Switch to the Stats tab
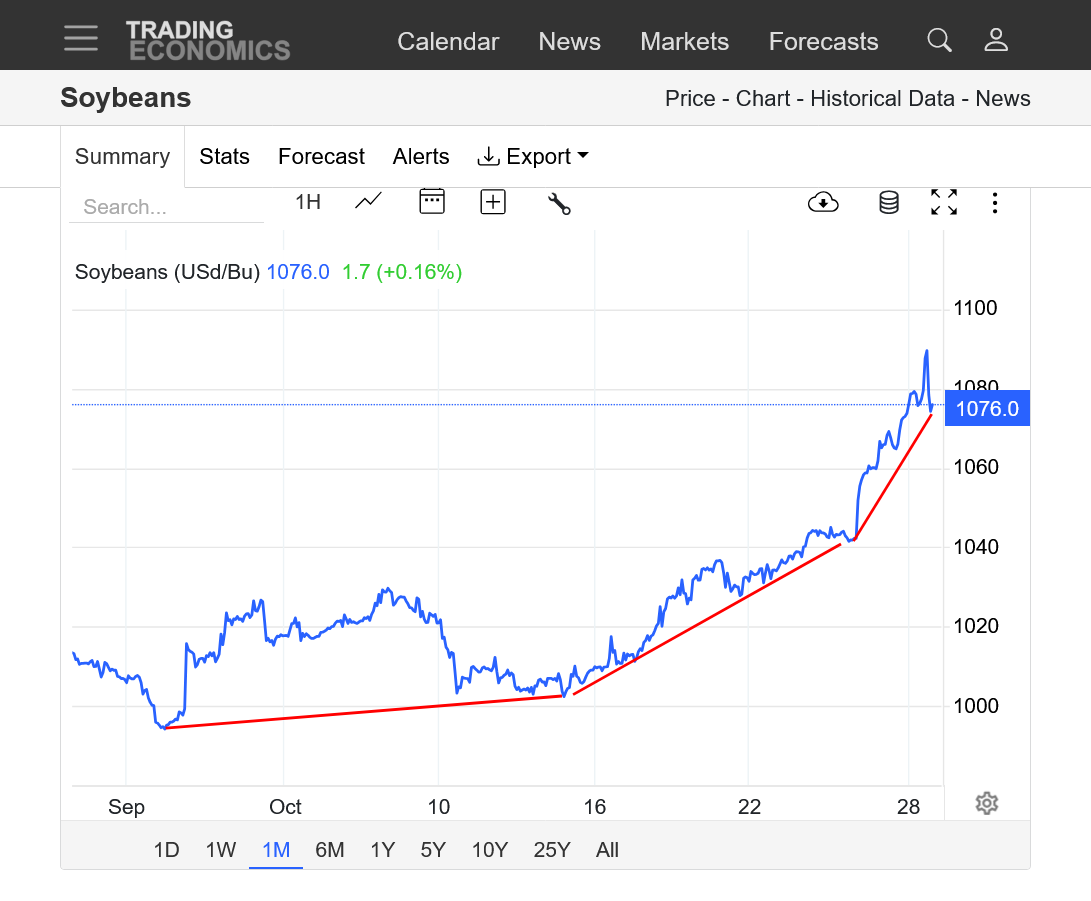 pos(224,157)
